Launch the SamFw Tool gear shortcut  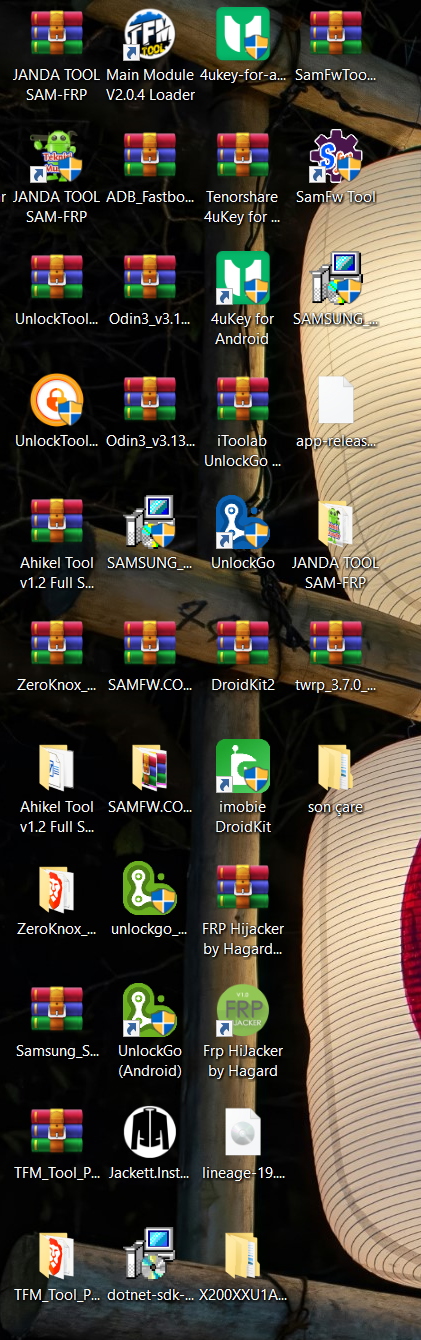pos(336,156)
